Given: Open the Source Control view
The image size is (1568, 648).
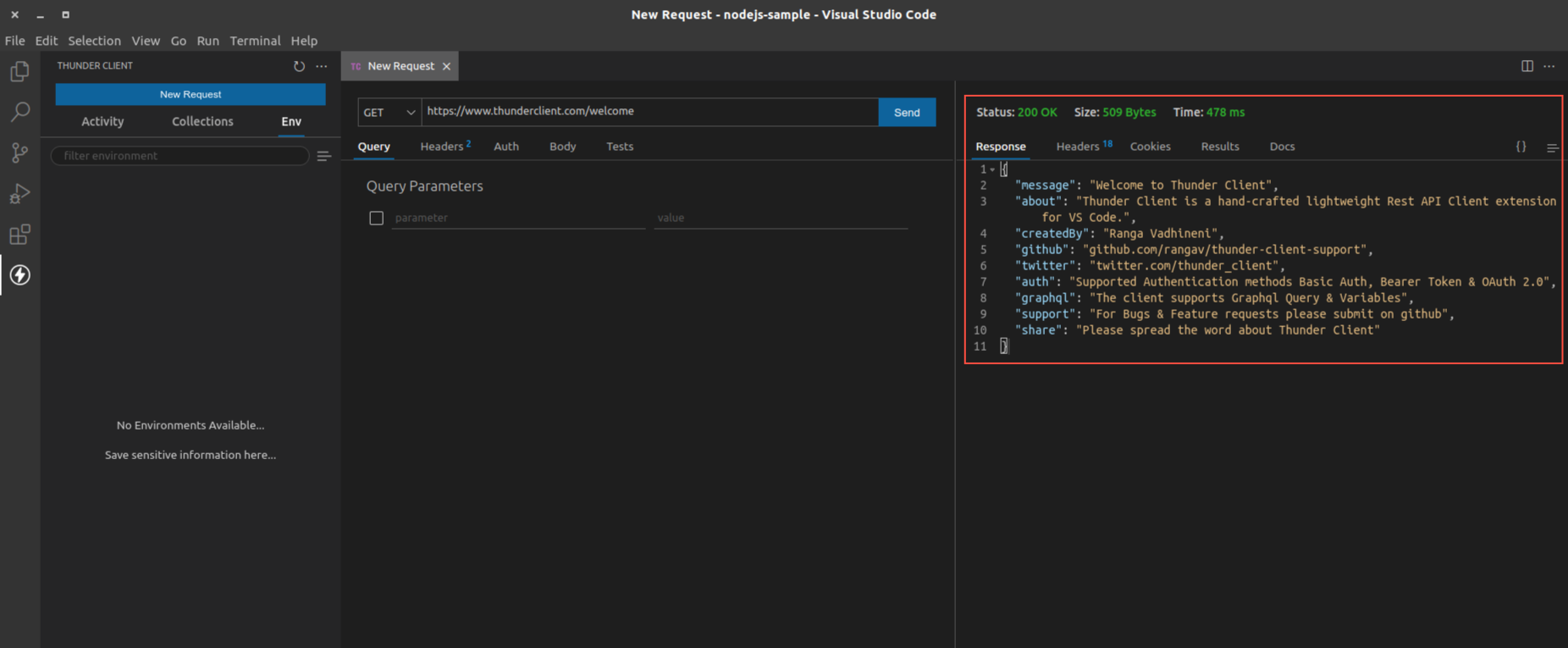Looking at the screenshot, I should [19, 152].
